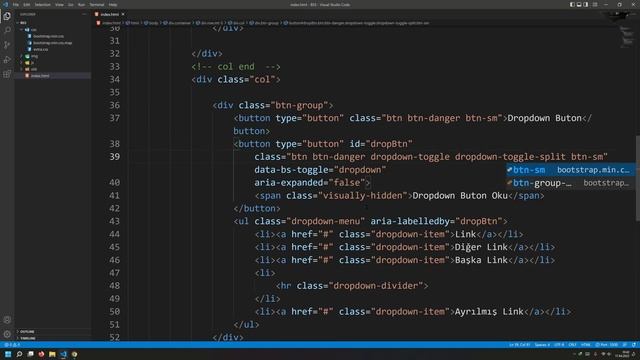
Task: Open bootstrap.min.css file in explorer
Action: [48, 36]
